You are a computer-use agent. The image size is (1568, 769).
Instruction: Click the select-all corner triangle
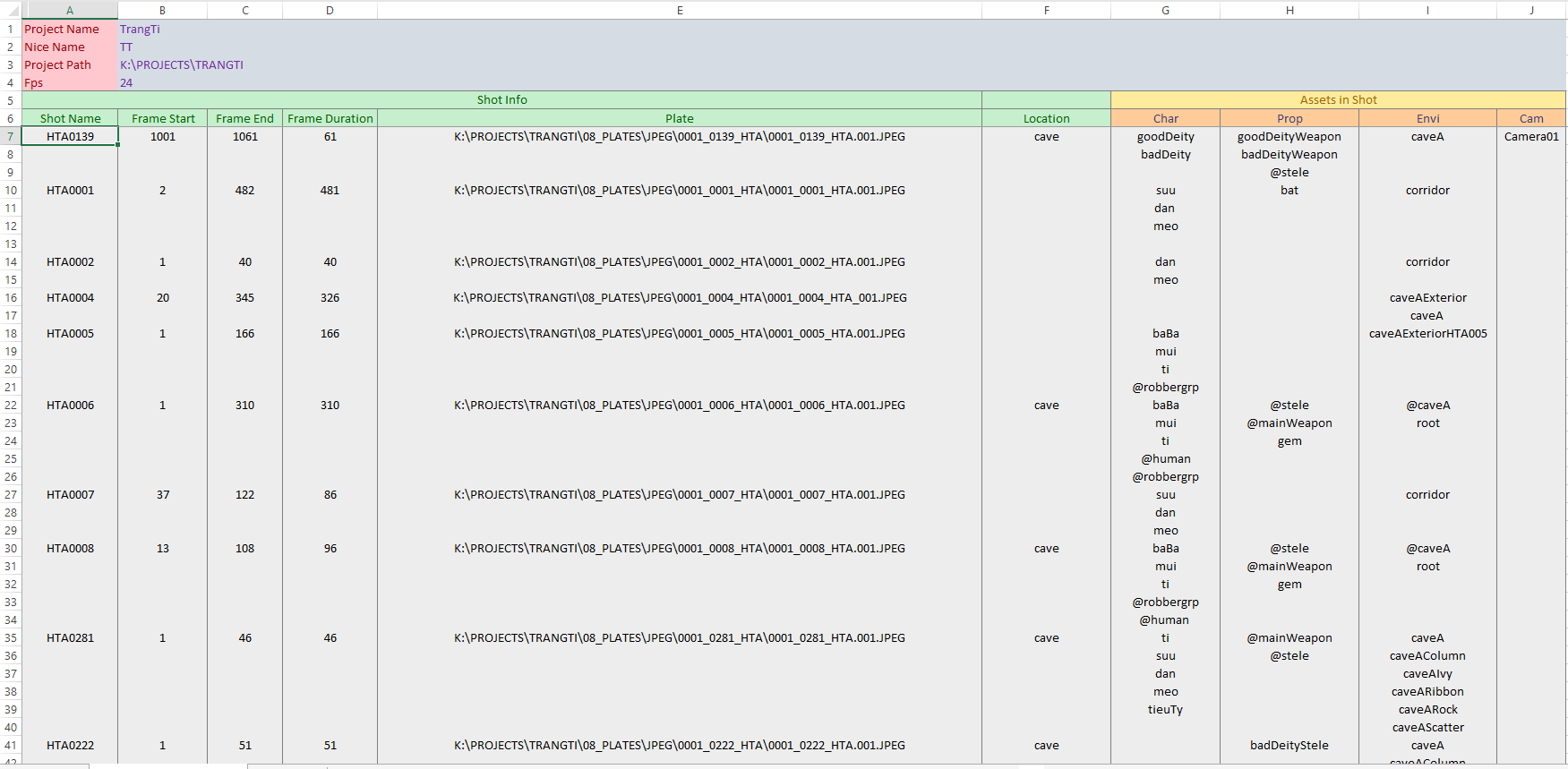coord(11,10)
